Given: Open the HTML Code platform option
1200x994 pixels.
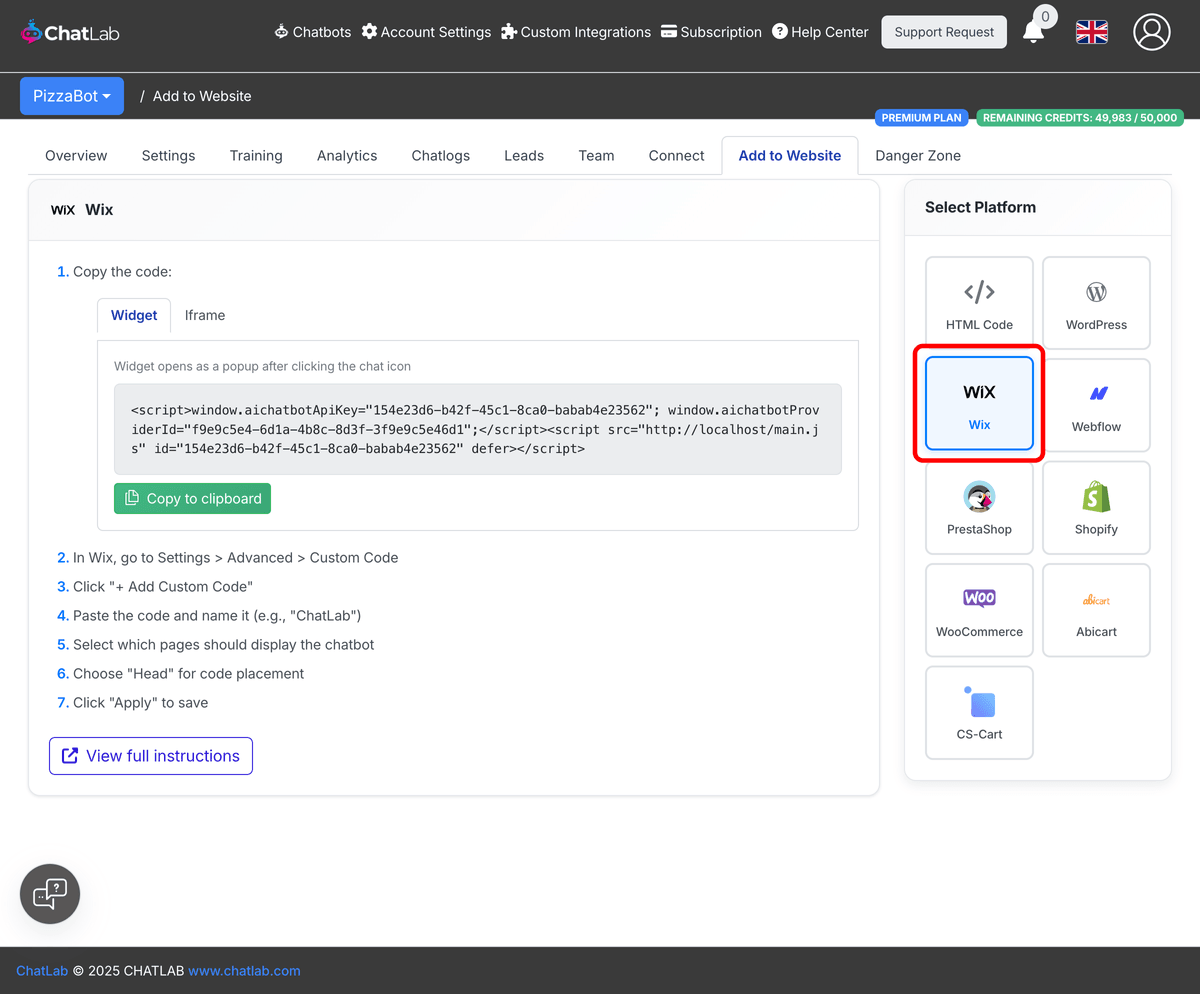Looking at the screenshot, I should pos(979,302).
